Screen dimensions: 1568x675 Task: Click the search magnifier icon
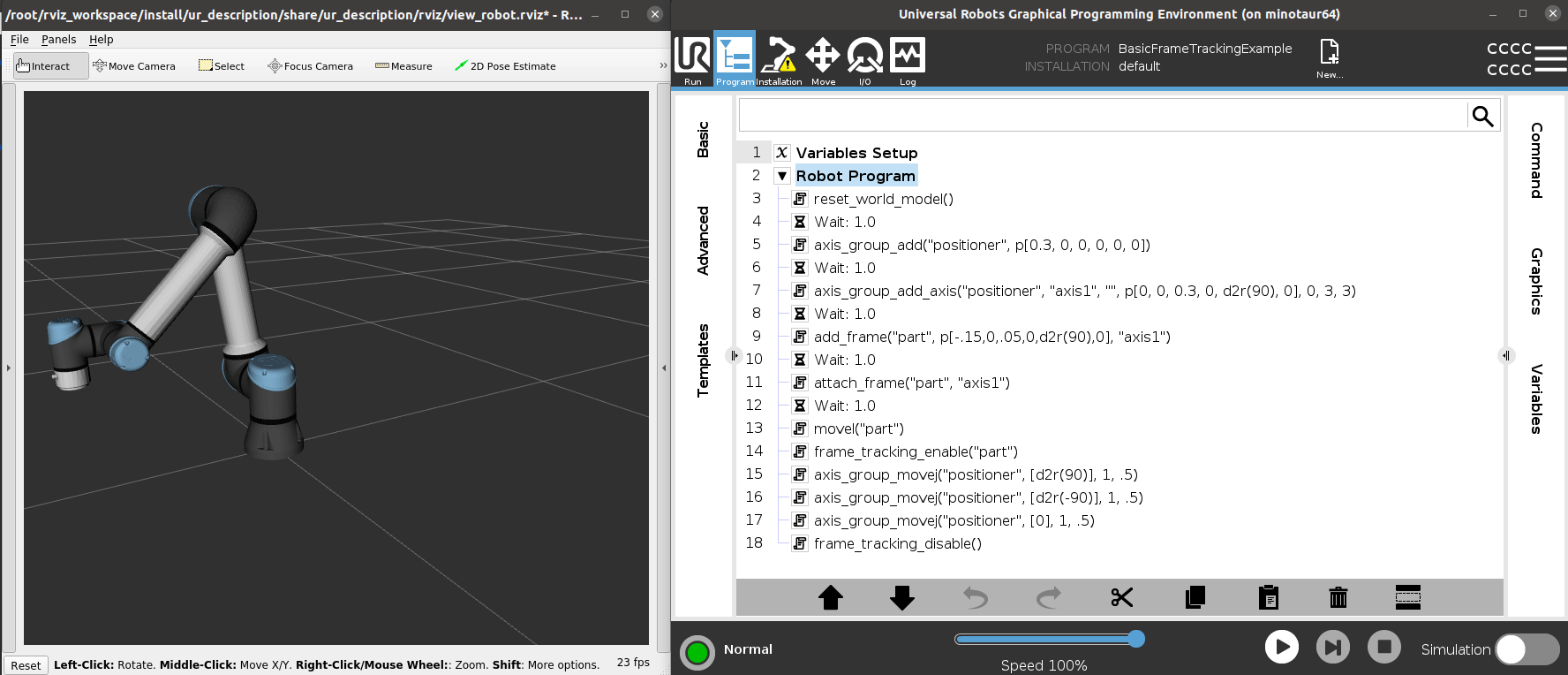[x=1482, y=116]
